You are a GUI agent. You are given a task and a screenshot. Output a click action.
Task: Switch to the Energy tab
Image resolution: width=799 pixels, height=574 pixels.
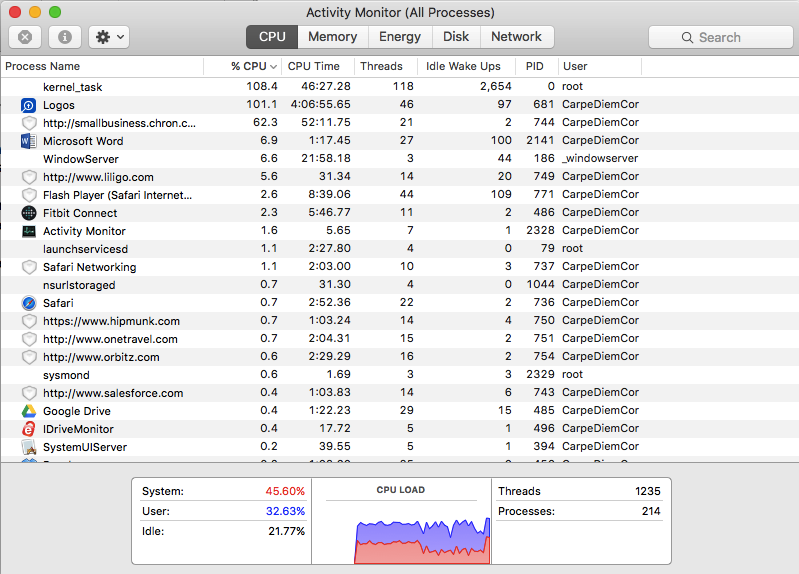click(400, 37)
